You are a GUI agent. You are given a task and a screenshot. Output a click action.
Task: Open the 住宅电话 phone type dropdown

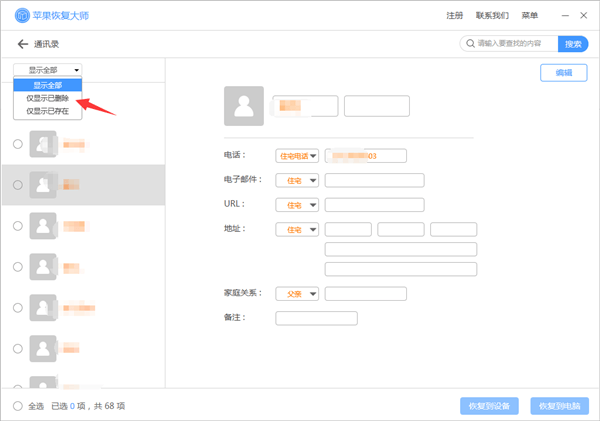tap(296, 156)
